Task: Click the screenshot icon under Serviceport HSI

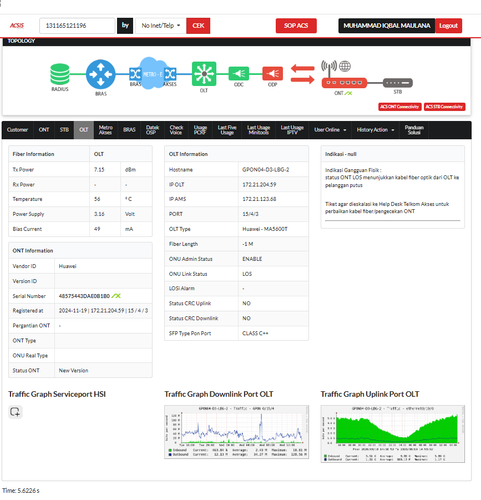Action: point(15,412)
